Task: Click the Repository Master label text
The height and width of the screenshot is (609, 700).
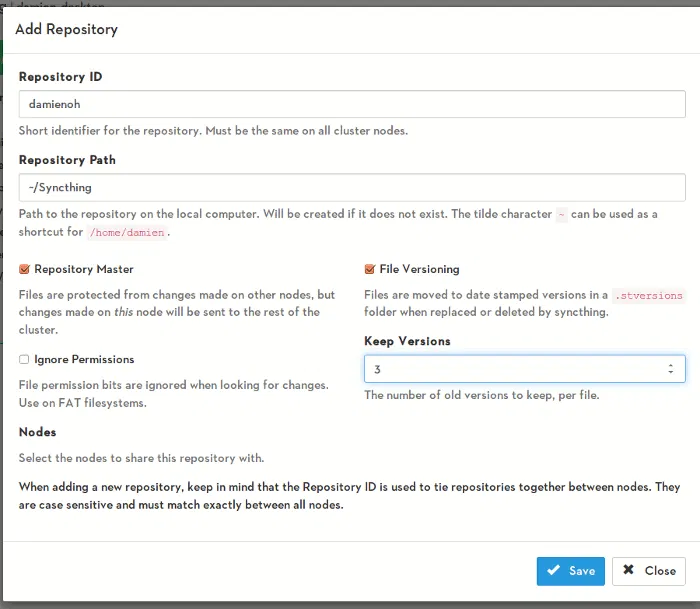Action: (x=83, y=269)
